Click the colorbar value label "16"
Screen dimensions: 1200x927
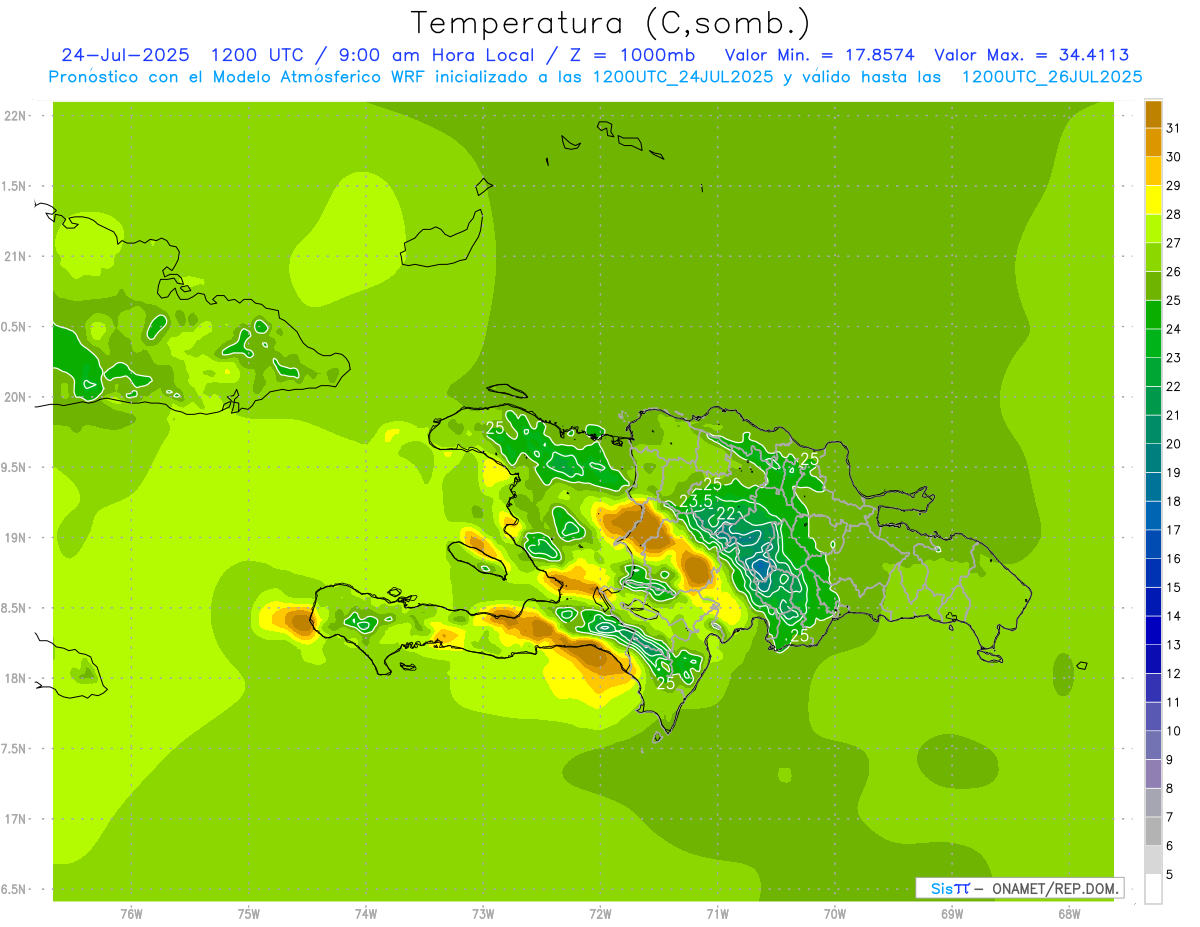click(x=1174, y=559)
